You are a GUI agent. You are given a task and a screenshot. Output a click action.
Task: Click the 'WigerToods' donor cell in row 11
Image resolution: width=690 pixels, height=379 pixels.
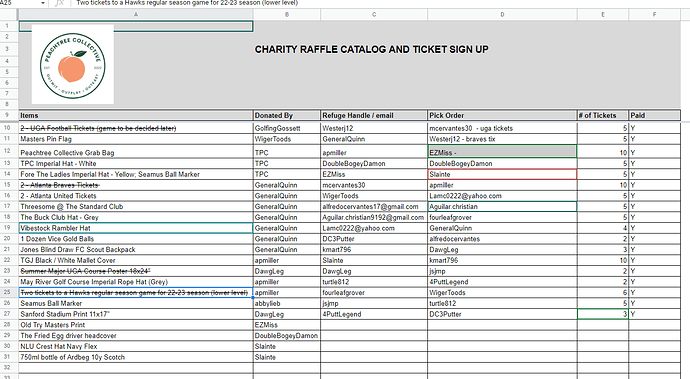[x=287, y=139]
